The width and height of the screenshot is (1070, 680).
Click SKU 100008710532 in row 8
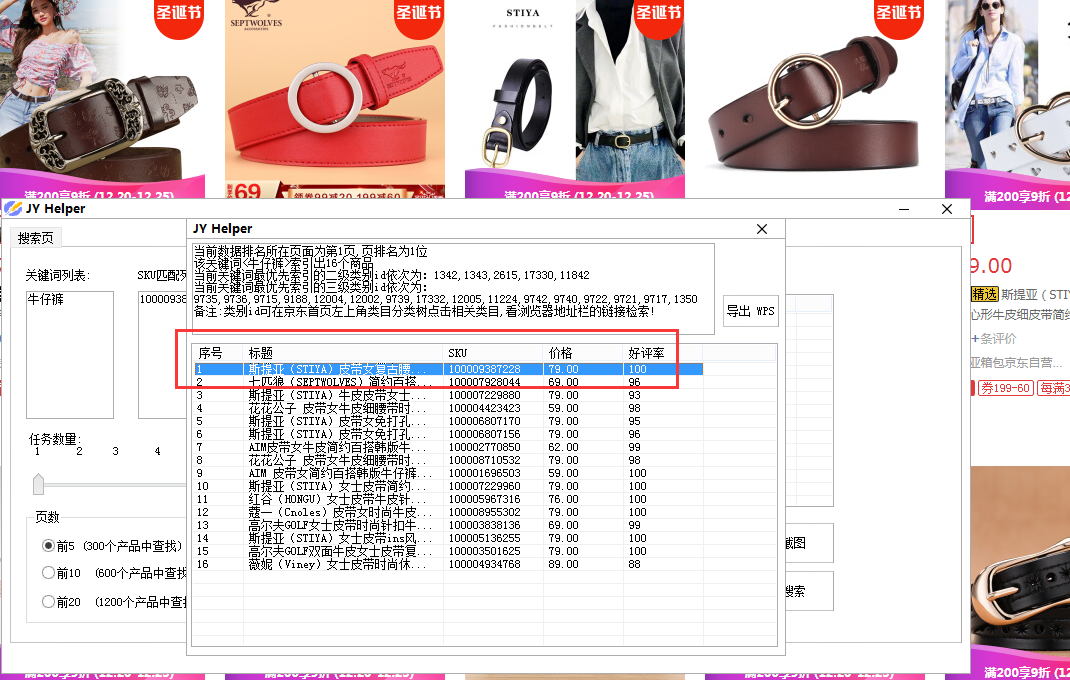click(485, 459)
